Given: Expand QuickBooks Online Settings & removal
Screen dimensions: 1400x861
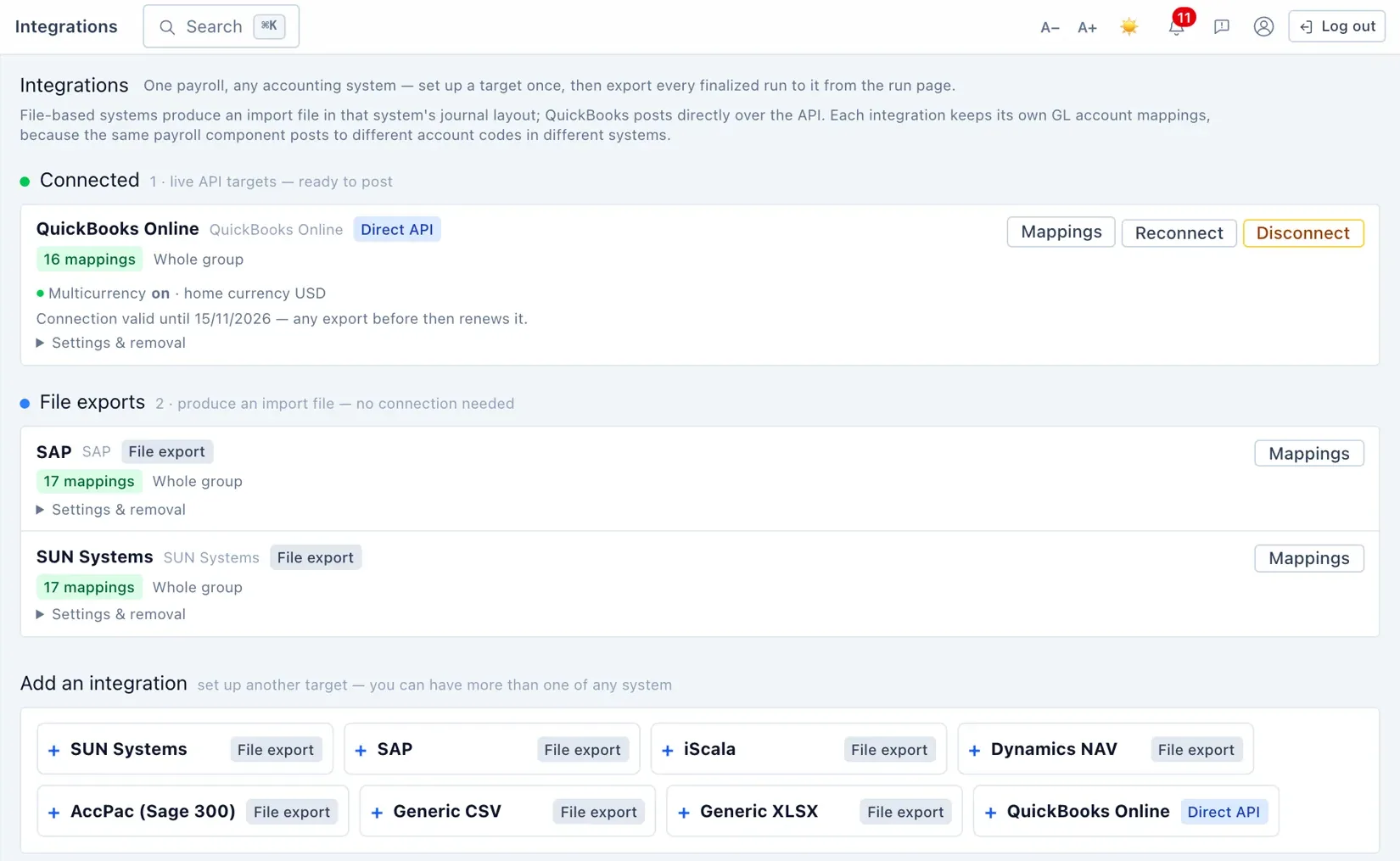Looking at the screenshot, I should coord(111,343).
